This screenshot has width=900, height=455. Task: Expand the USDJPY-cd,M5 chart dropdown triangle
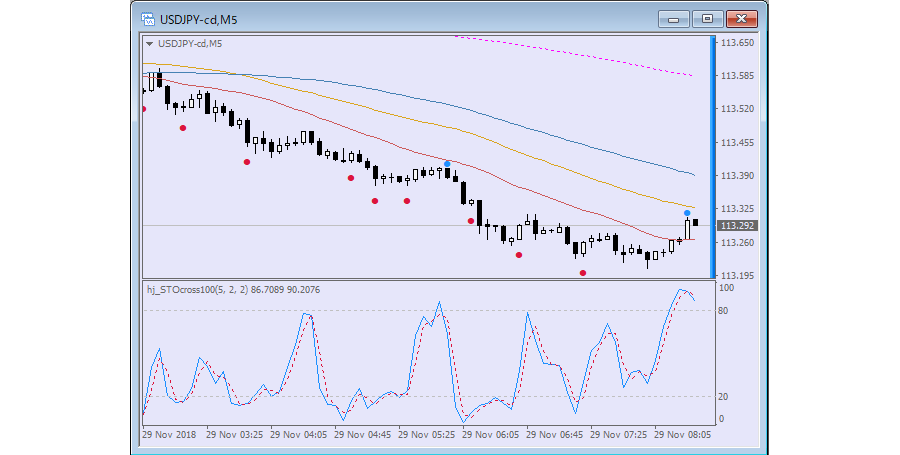click(149, 44)
